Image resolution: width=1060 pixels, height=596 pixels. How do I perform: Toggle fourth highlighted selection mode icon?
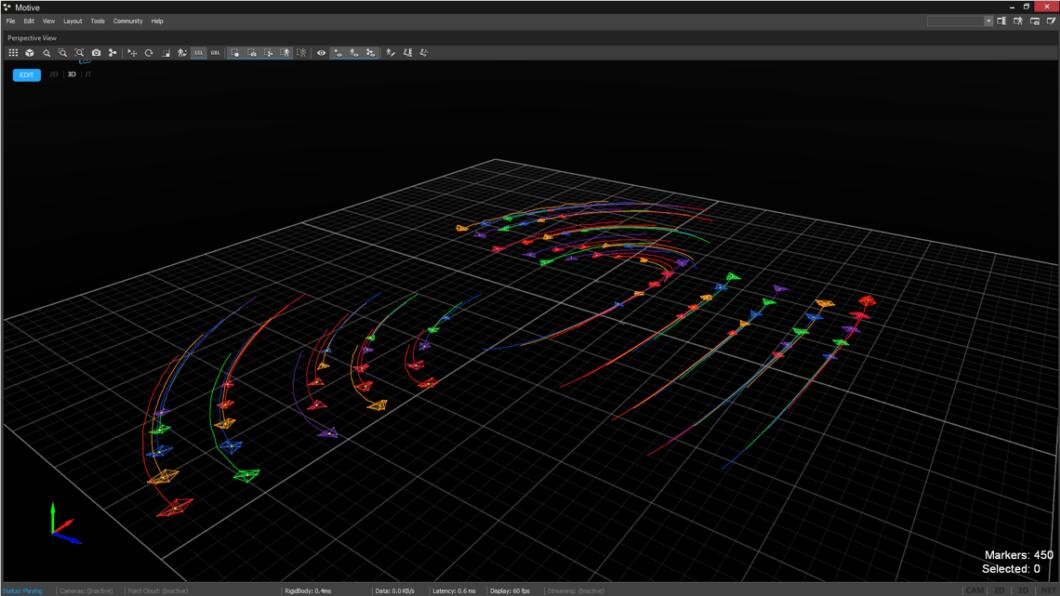coord(285,53)
